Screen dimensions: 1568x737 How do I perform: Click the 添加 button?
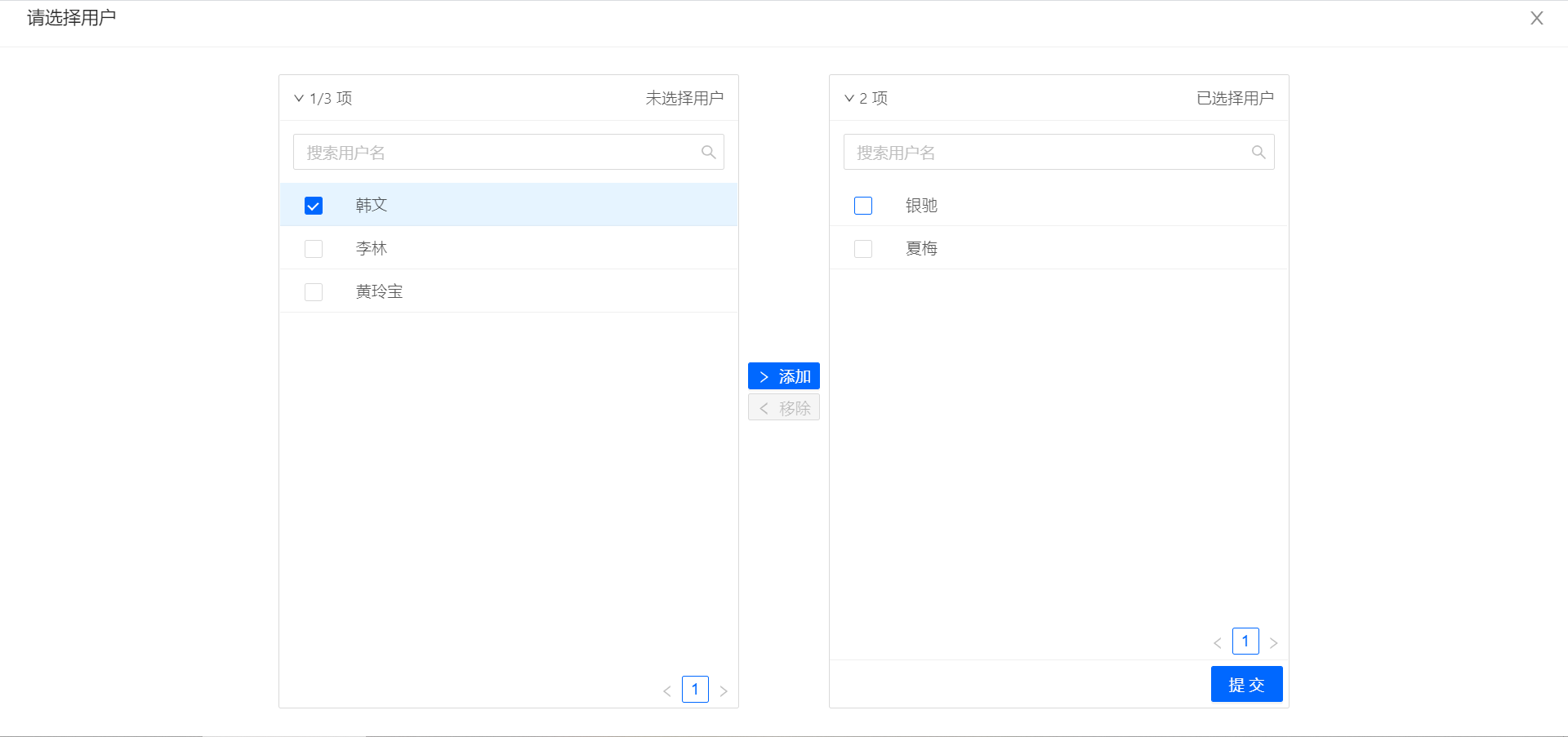coord(784,376)
